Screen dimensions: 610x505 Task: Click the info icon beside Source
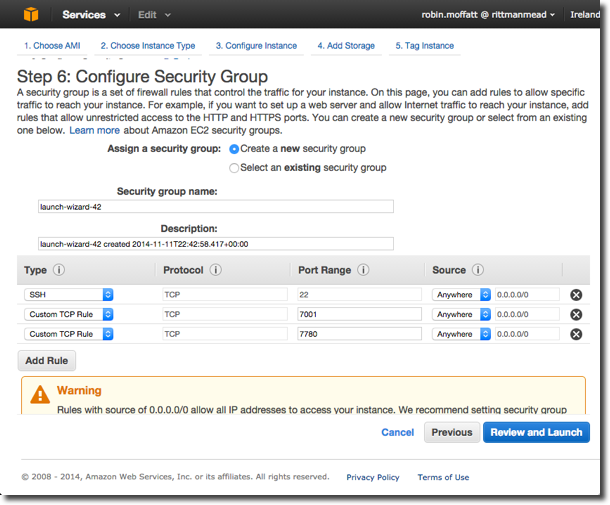478,270
